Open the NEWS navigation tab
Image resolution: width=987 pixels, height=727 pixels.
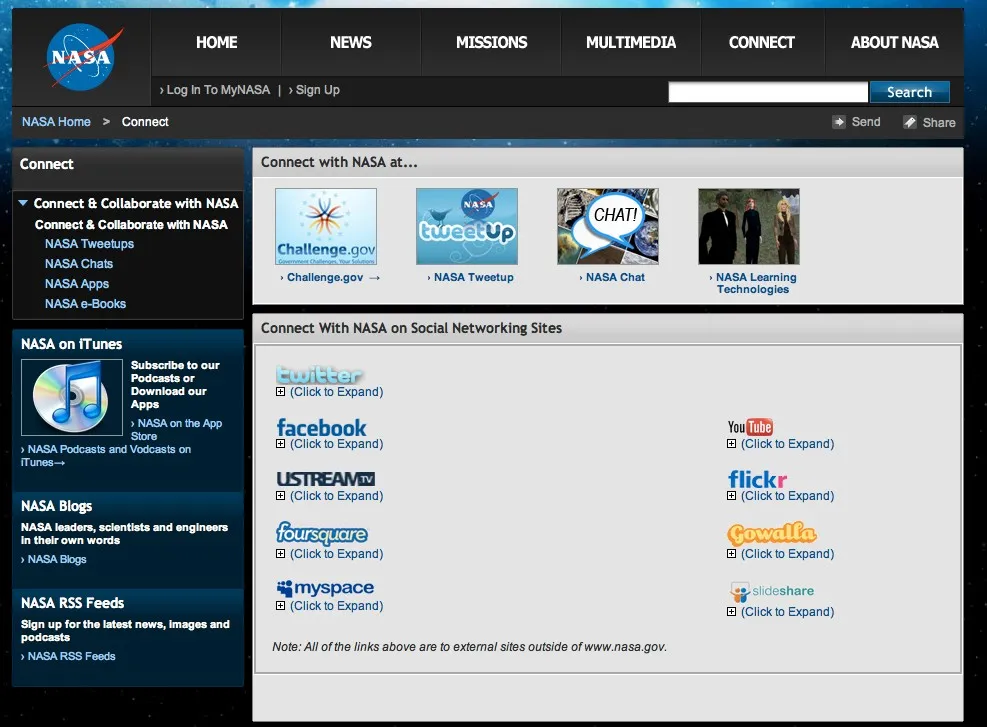[x=351, y=42]
